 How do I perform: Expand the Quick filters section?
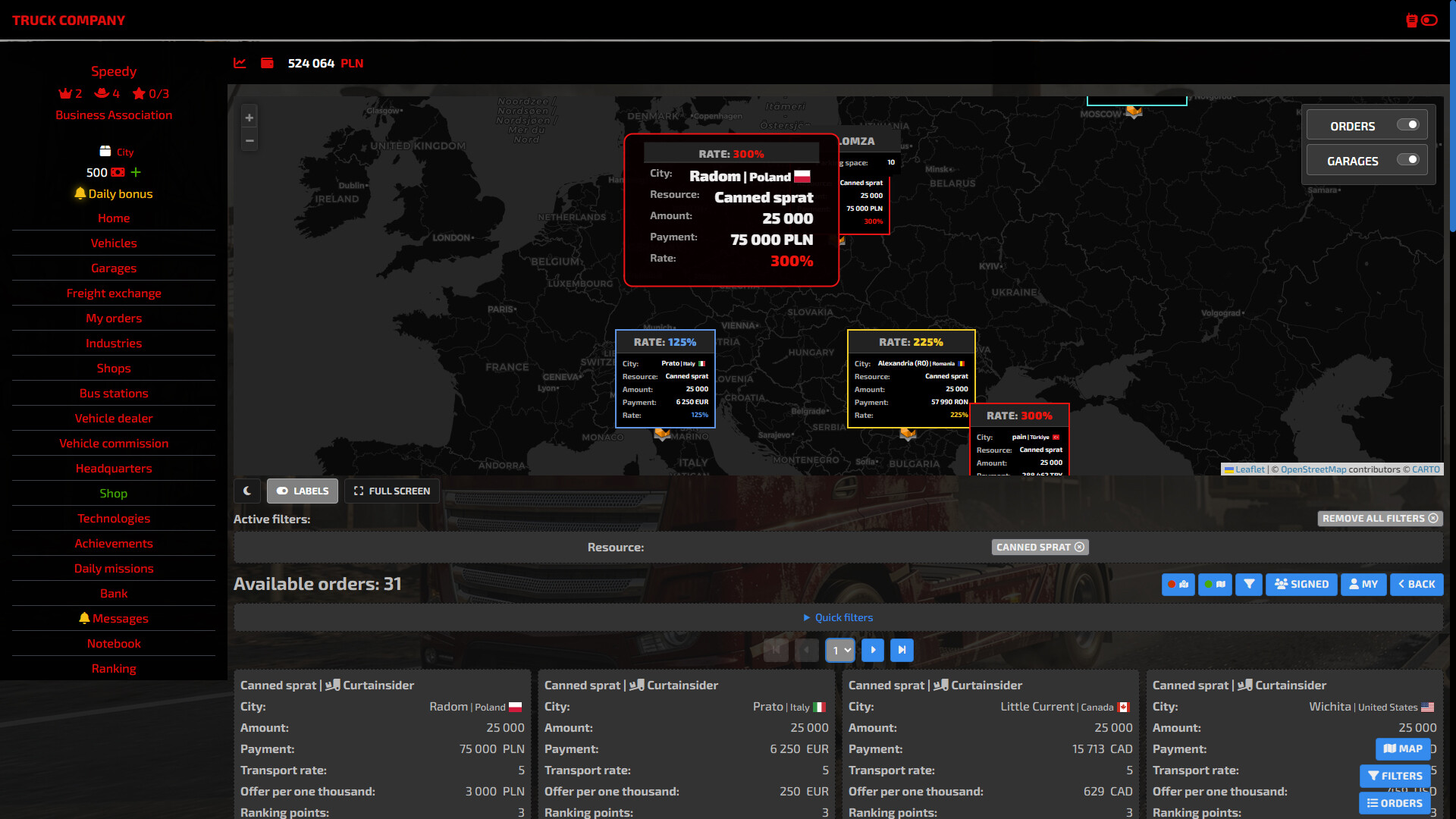(x=838, y=617)
